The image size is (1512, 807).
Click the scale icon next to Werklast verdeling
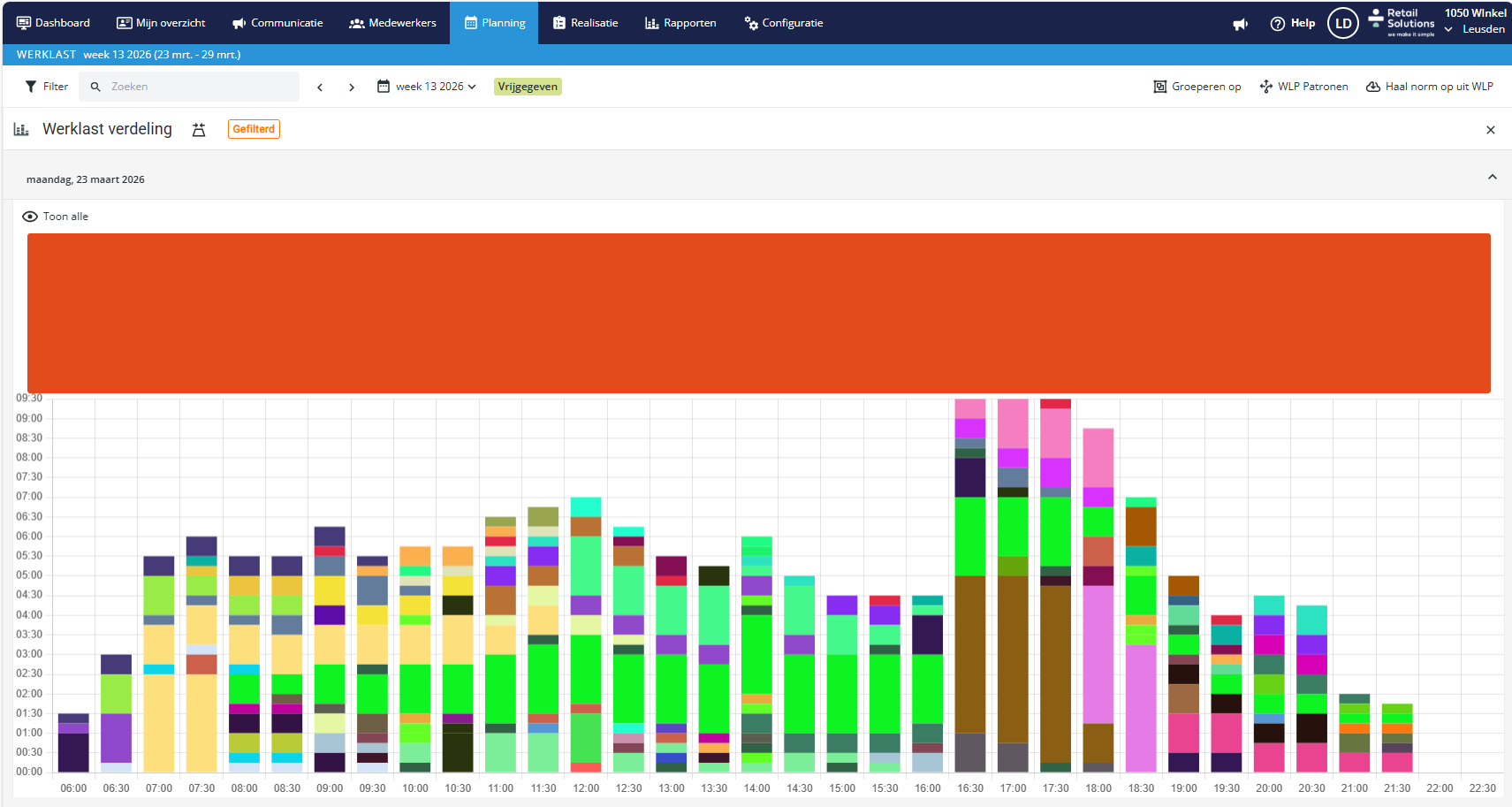(x=199, y=130)
